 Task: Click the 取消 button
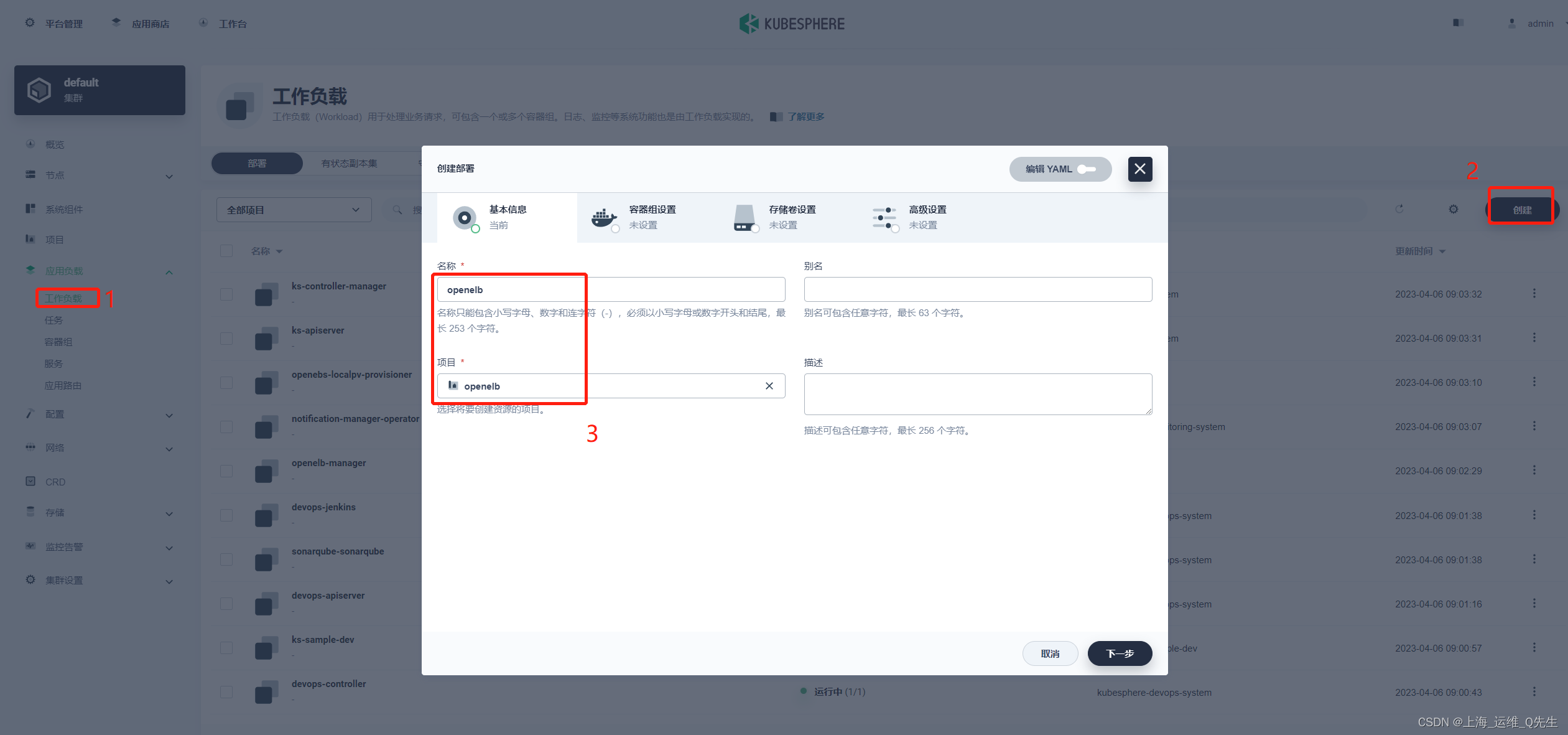[1050, 653]
